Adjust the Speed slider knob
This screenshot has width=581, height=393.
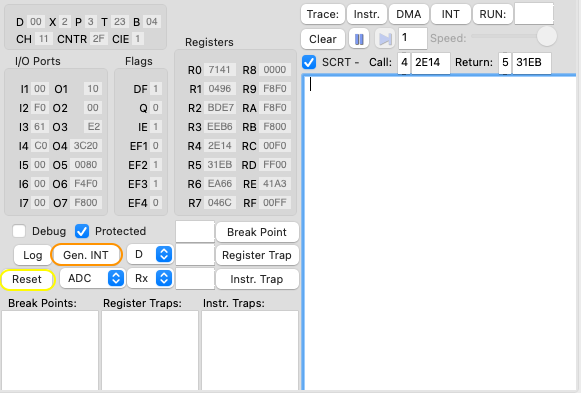tap(547, 37)
